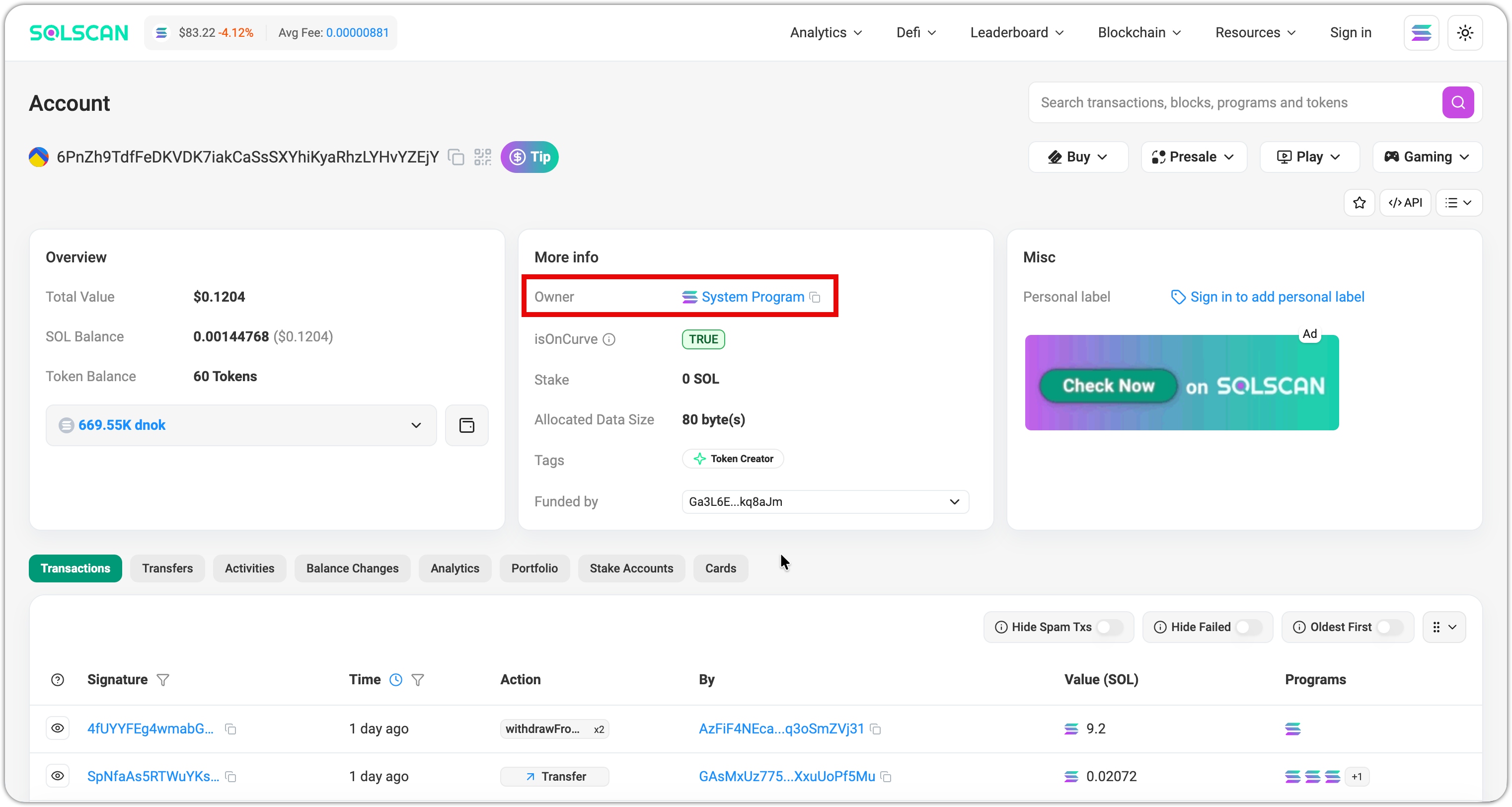This screenshot has height=807, width=1512.
Task: Open the Analytics menu in the top navigation
Action: pyautogui.click(x=825, y=33)
